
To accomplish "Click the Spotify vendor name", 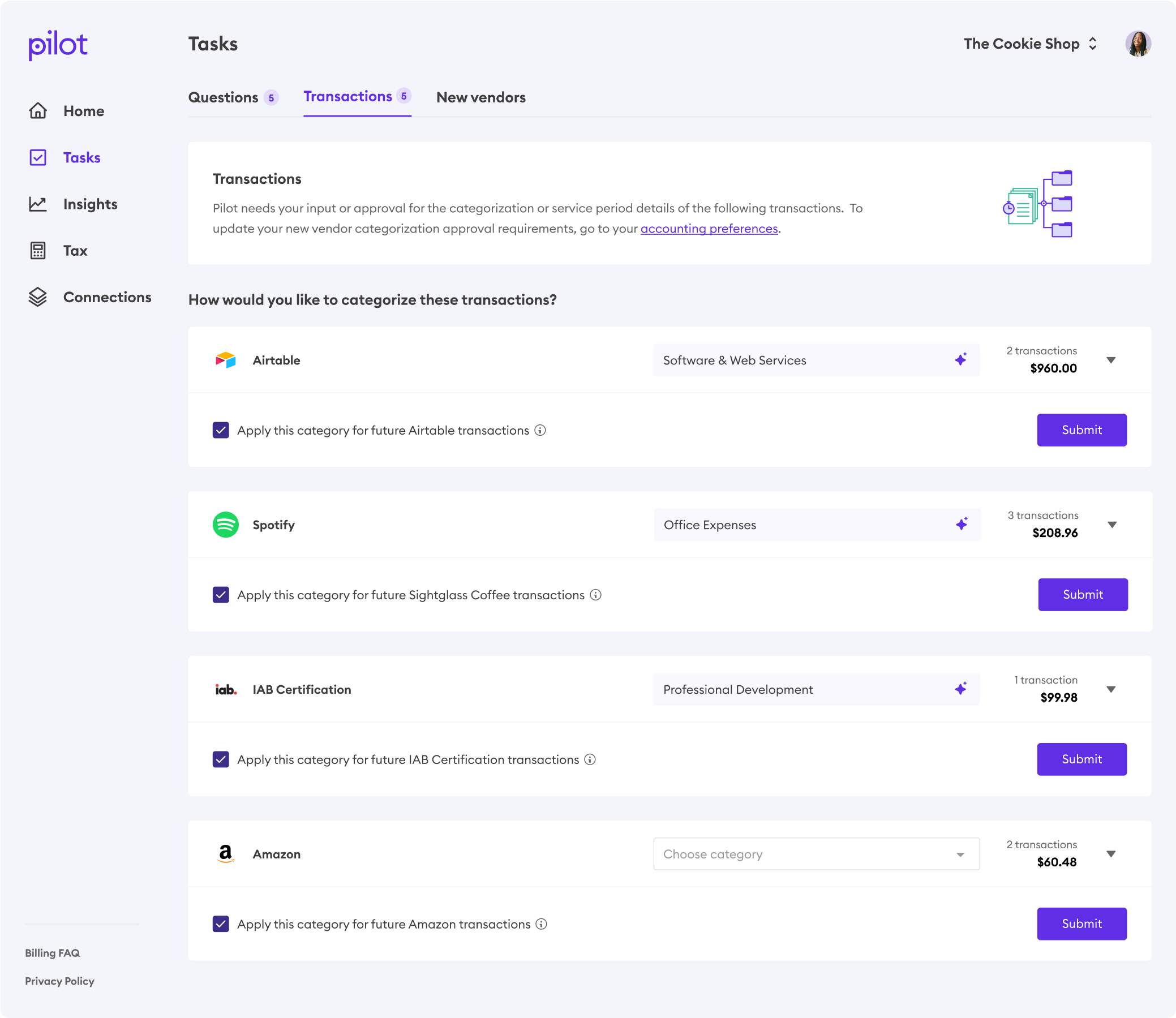I will point(273,525).
